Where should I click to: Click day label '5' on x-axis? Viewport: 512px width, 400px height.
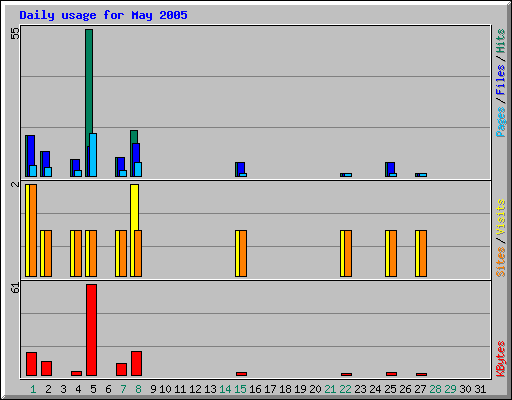(93, 389)
